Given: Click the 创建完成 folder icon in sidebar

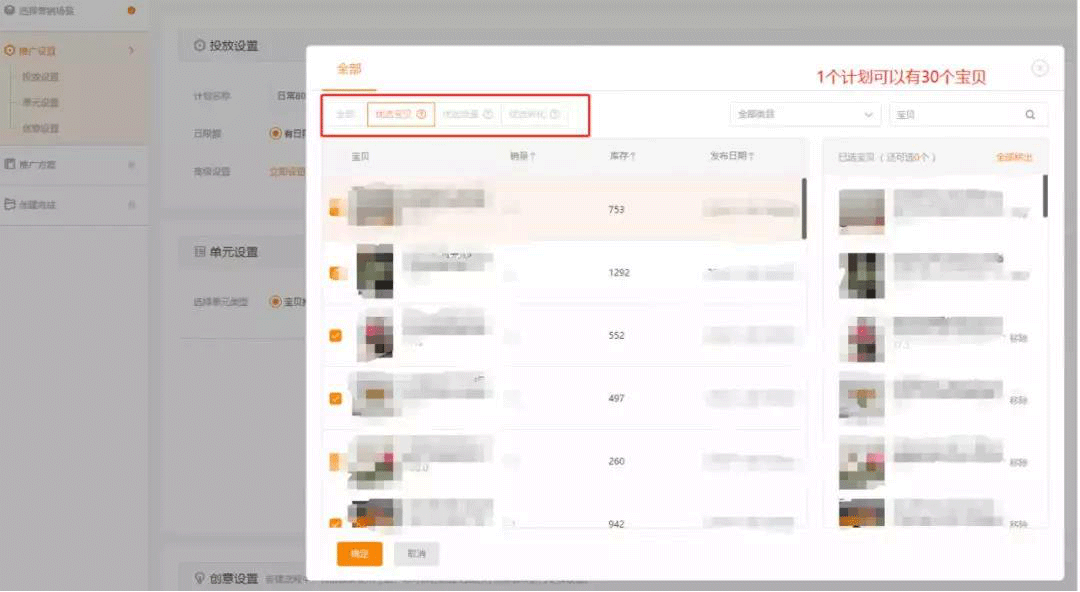Looking at the screenshot, I should tap(10, 205).
